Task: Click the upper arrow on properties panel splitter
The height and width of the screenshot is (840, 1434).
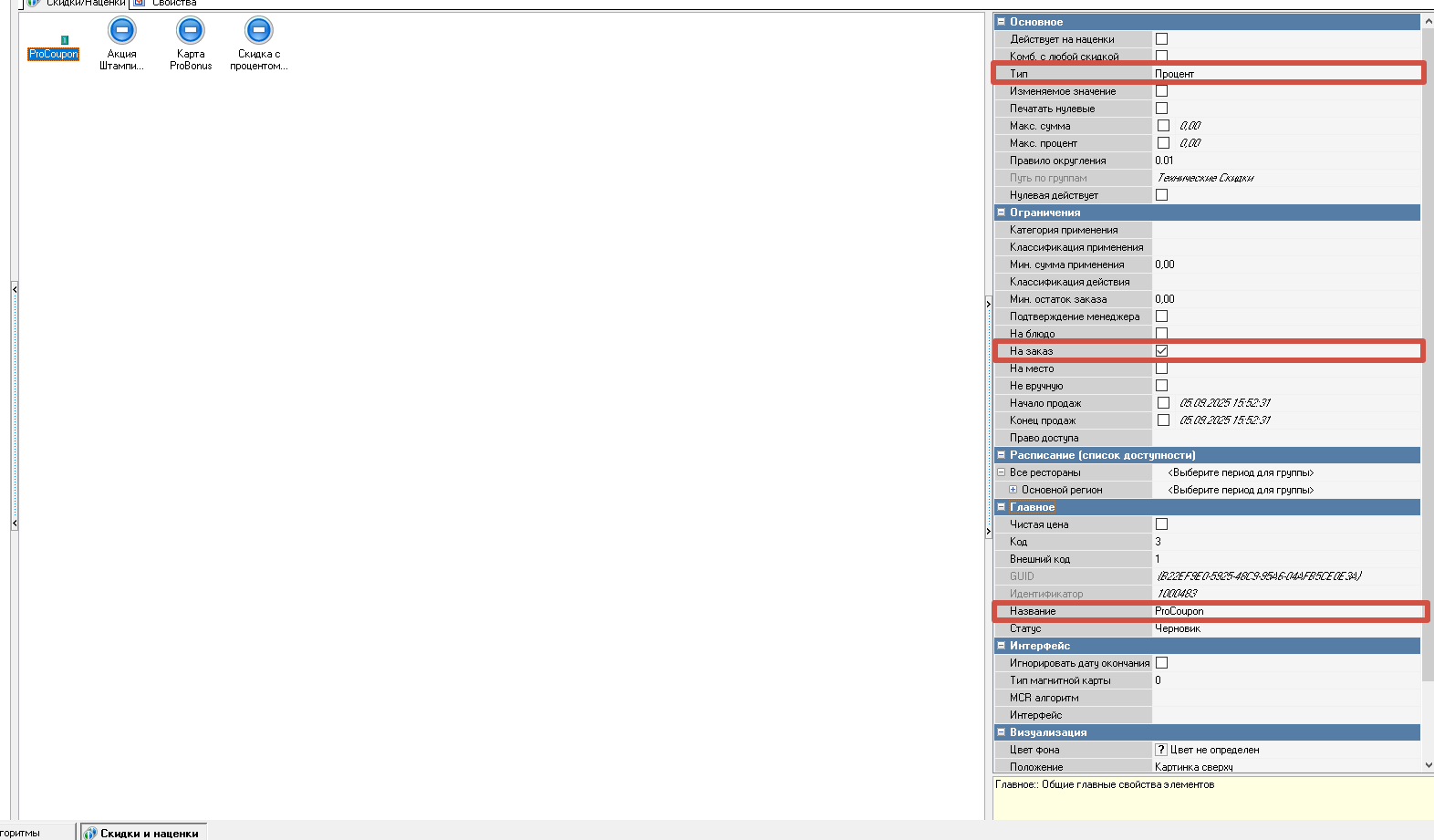Action: (988, 305)
